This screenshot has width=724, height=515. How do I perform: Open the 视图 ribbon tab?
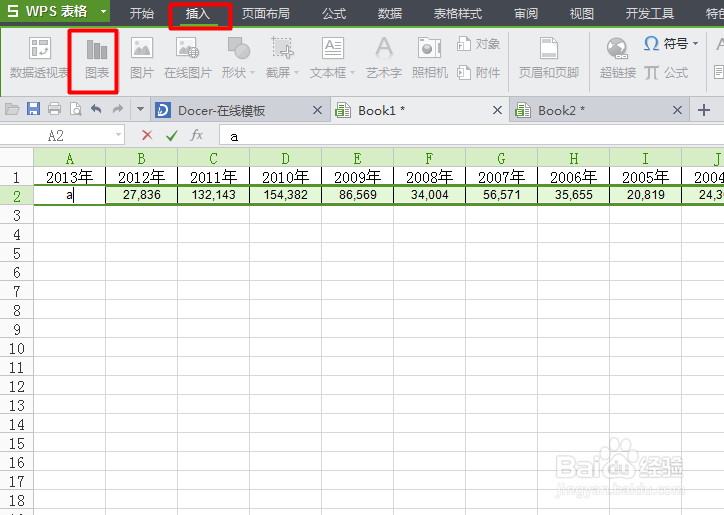581,13
